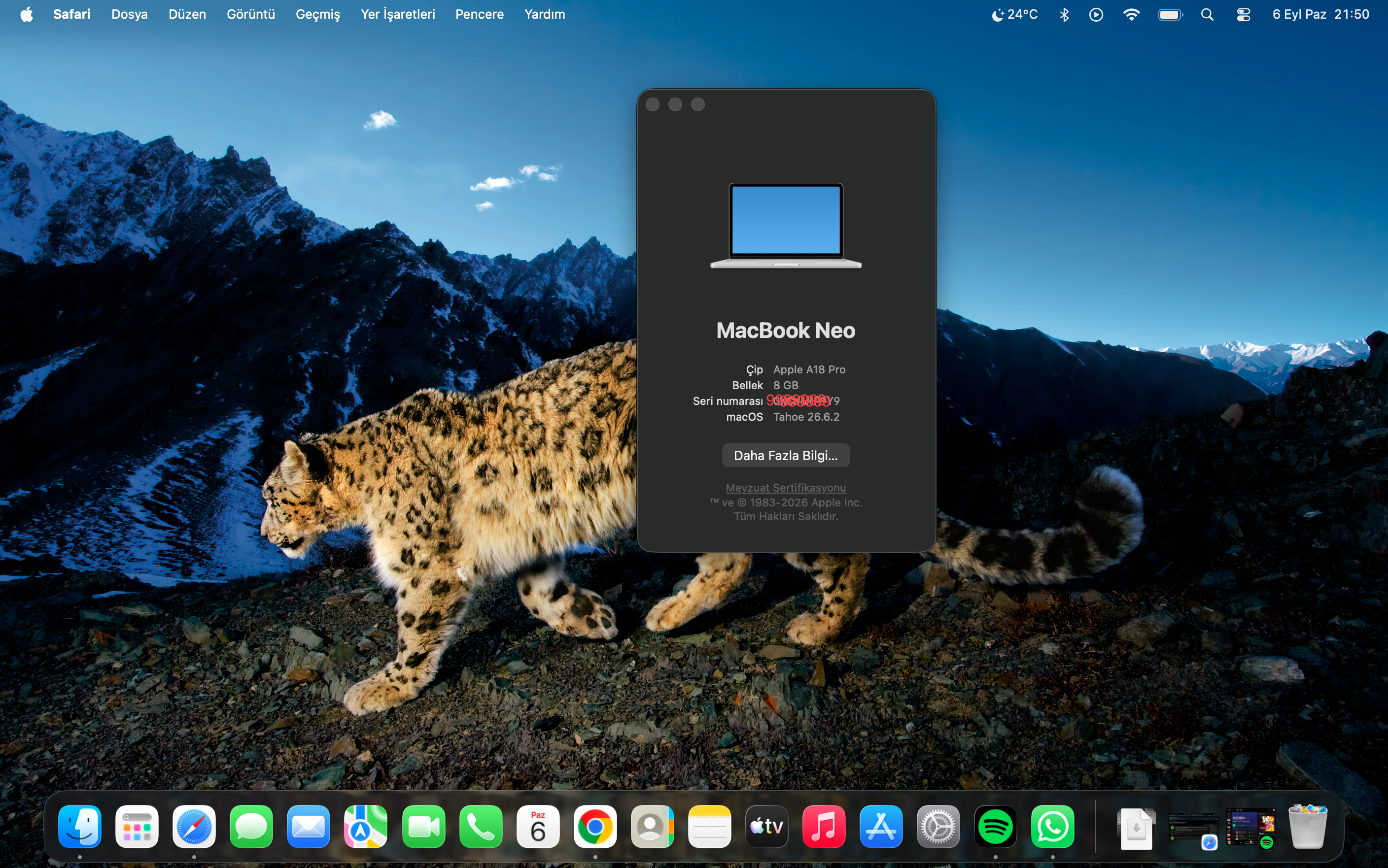Image resolution: width=1388 pixels, height=868 pixels.
Task: Launch Google Chrome from the Dock
Action: tap(595, 827)
